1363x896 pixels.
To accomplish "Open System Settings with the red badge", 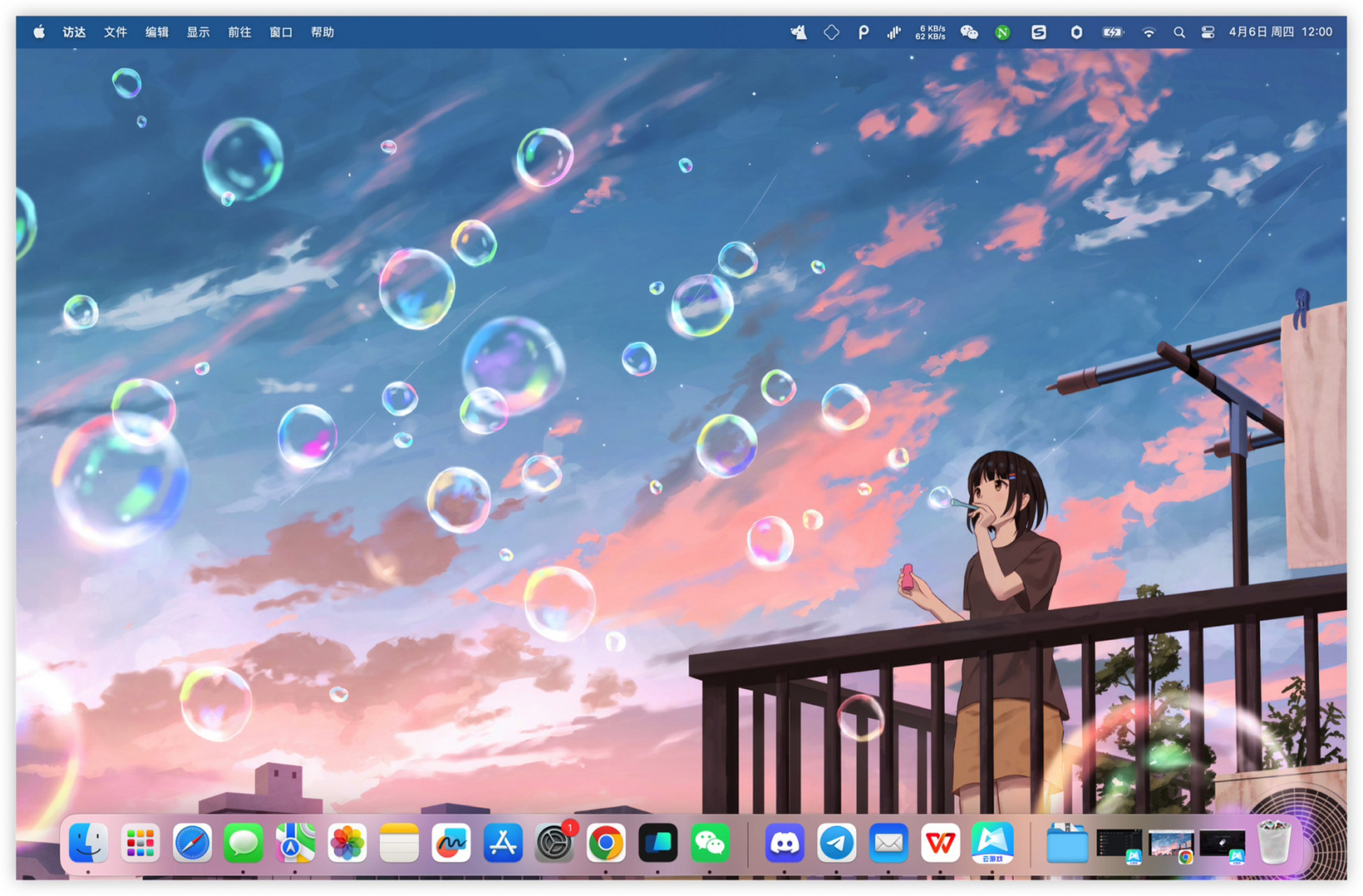I will 554,843.
